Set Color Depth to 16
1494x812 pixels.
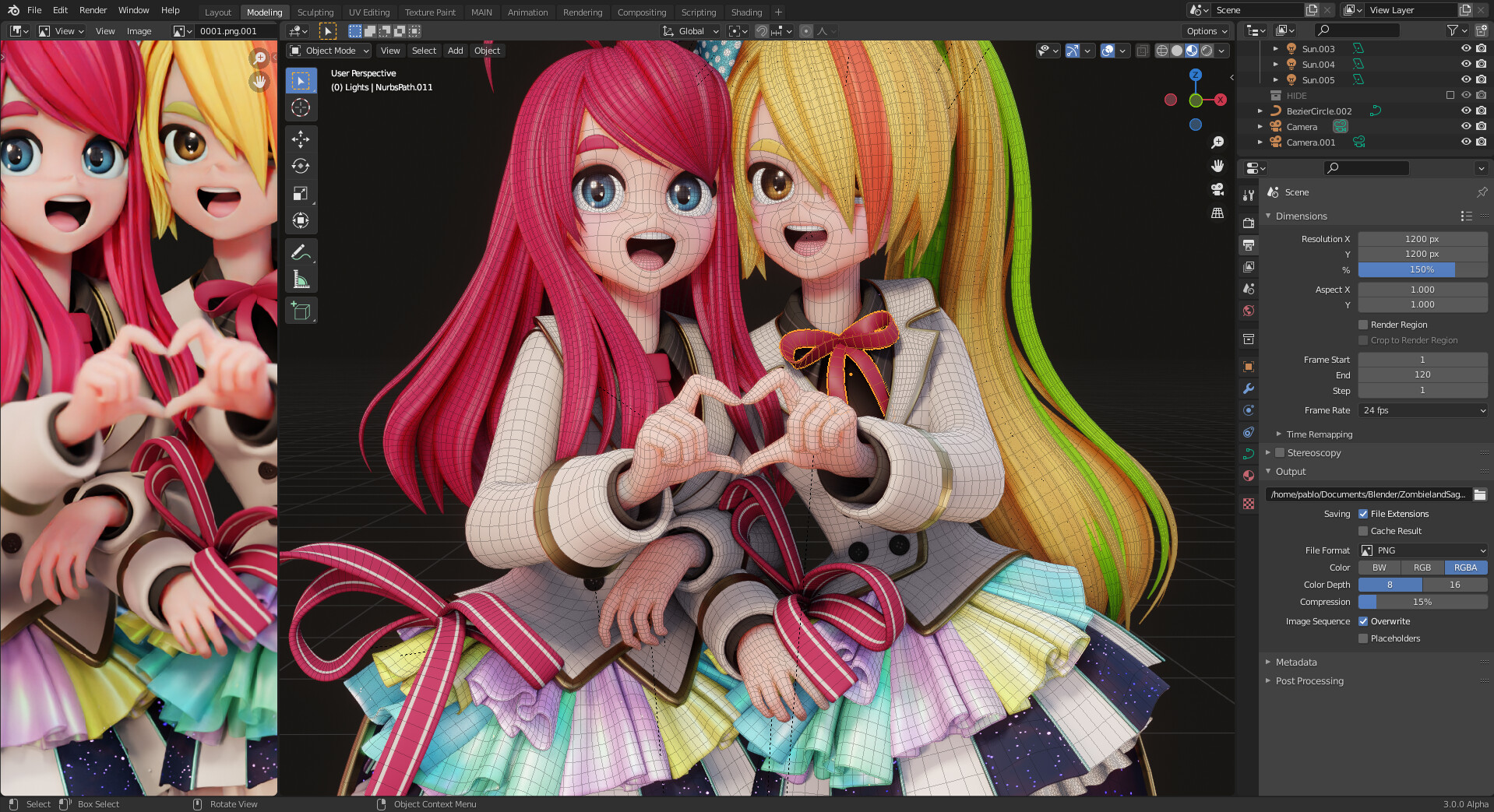(1455, 585)
